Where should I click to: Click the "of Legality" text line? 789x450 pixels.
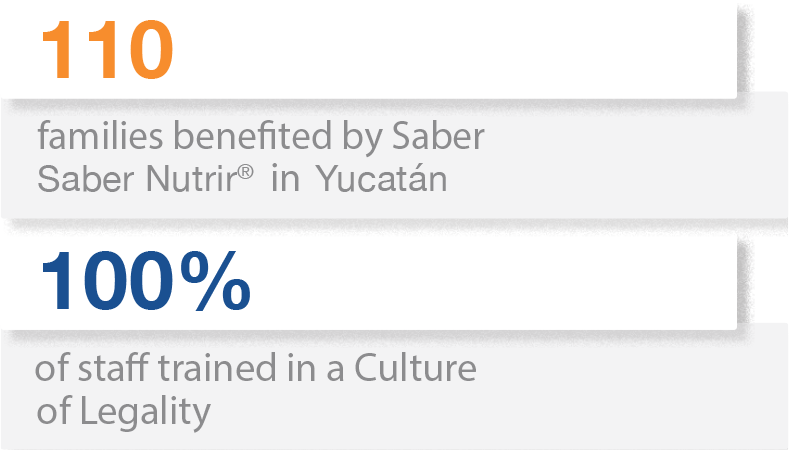[x=124, y=411]
